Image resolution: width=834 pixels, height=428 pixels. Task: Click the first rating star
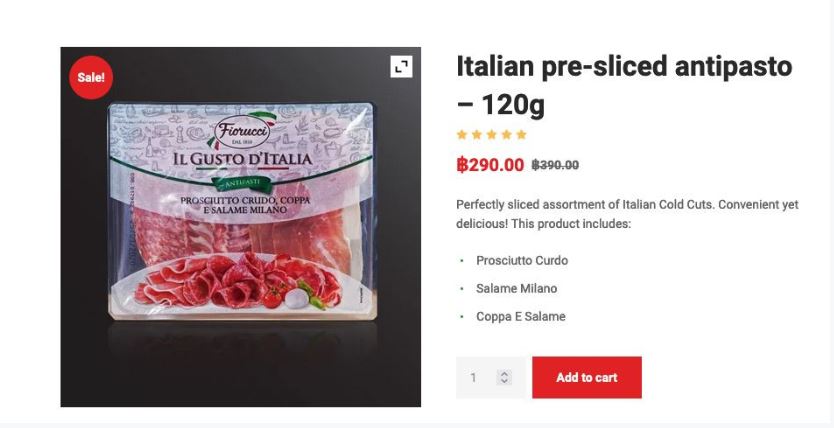point(461,135)
